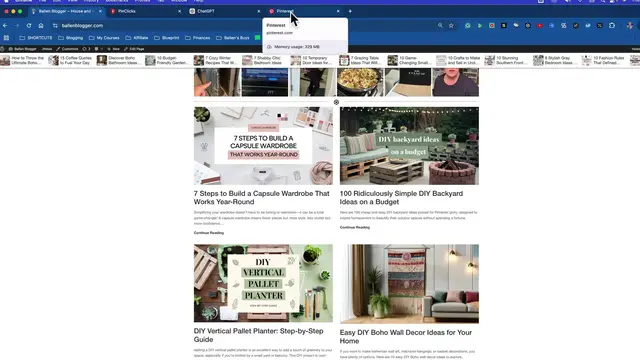Click New in the WordPress admin bar
The width and height of the screenshot is (640, 360).
(113, 49)
